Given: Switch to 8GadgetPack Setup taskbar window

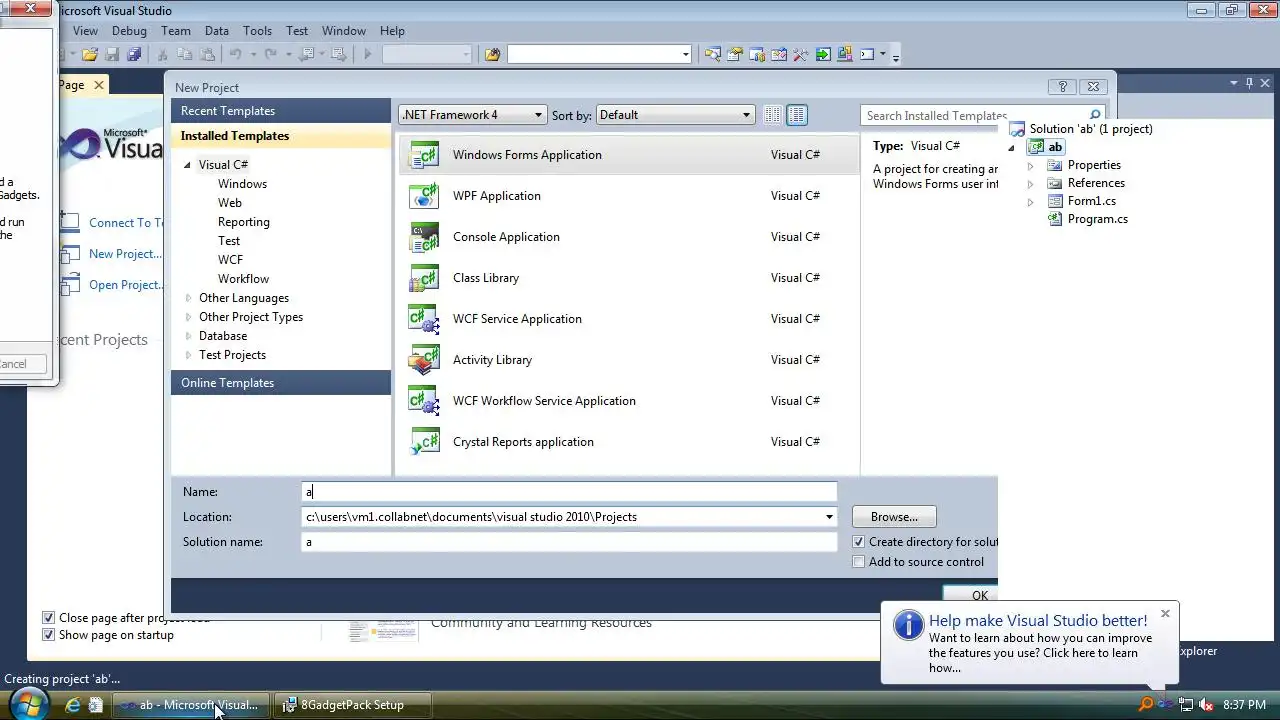Looking at the screenshot, I should click(353, 705).
